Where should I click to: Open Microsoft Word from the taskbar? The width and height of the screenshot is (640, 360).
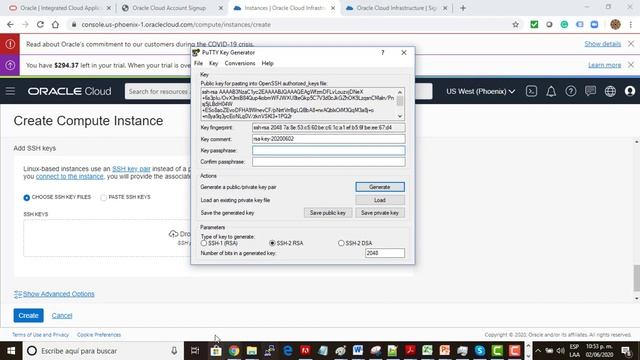point(358,351)
